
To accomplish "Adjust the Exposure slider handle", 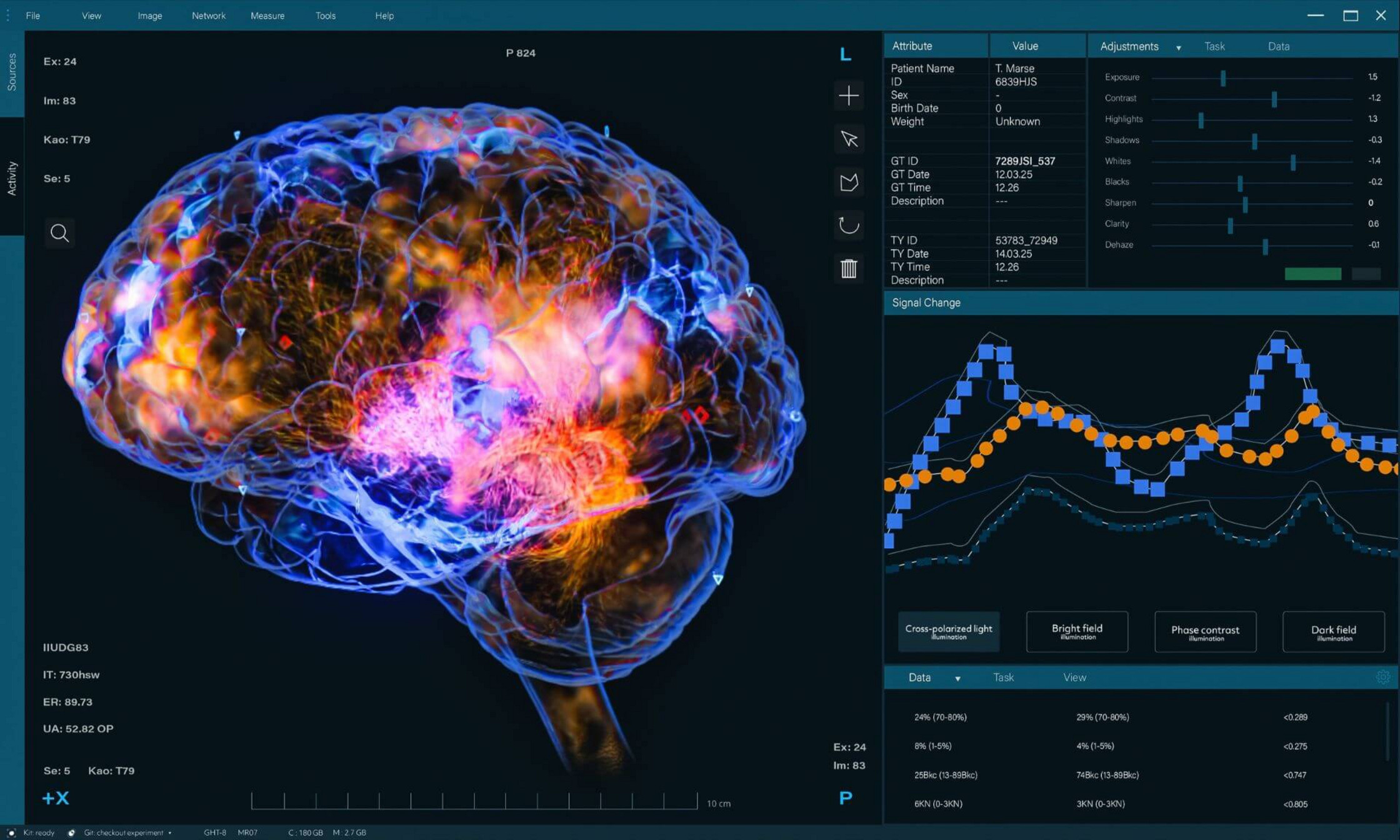I will click(1223, 78).
